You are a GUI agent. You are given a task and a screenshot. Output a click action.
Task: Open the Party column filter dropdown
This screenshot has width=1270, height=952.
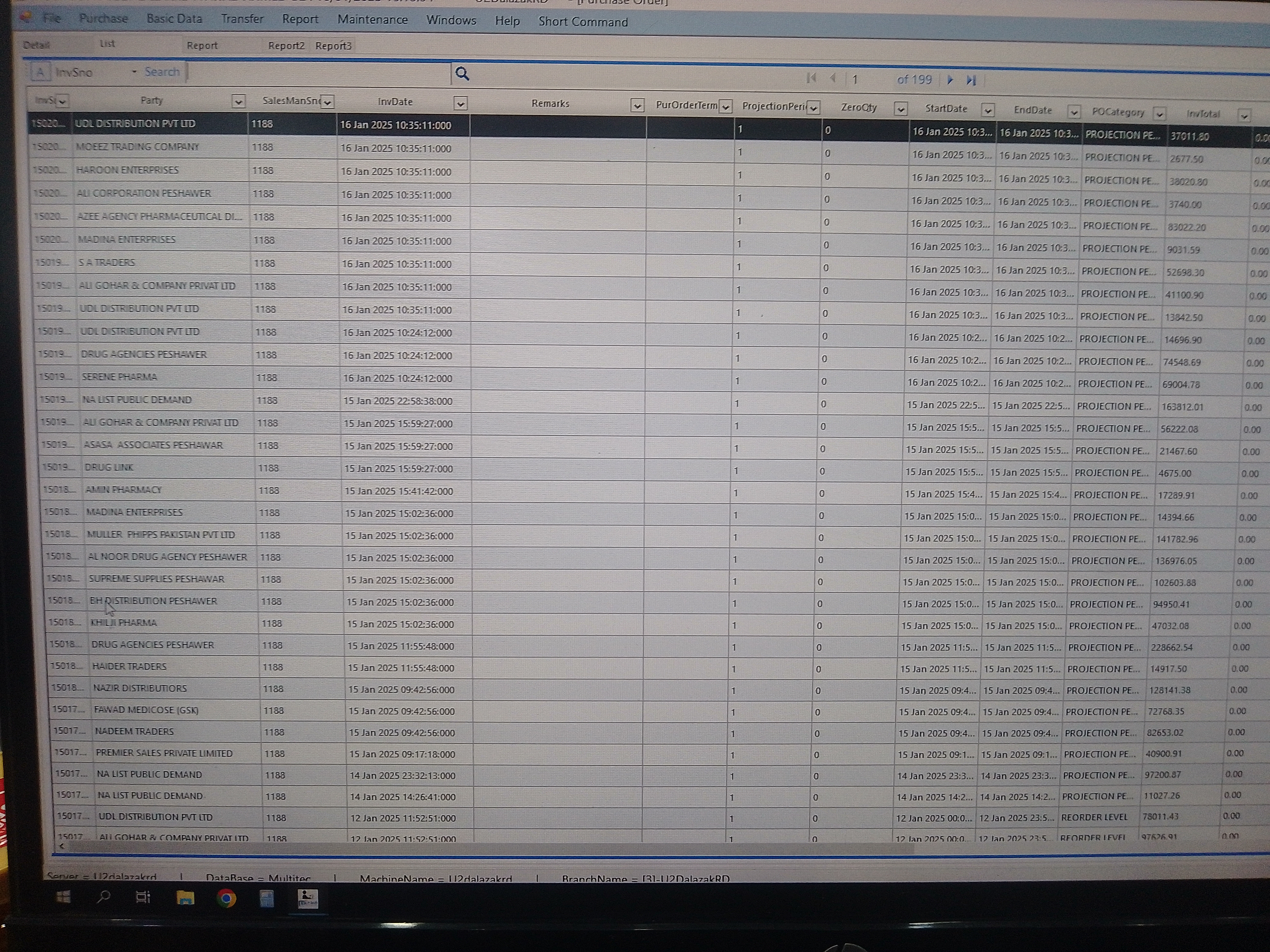click(238, 102)
